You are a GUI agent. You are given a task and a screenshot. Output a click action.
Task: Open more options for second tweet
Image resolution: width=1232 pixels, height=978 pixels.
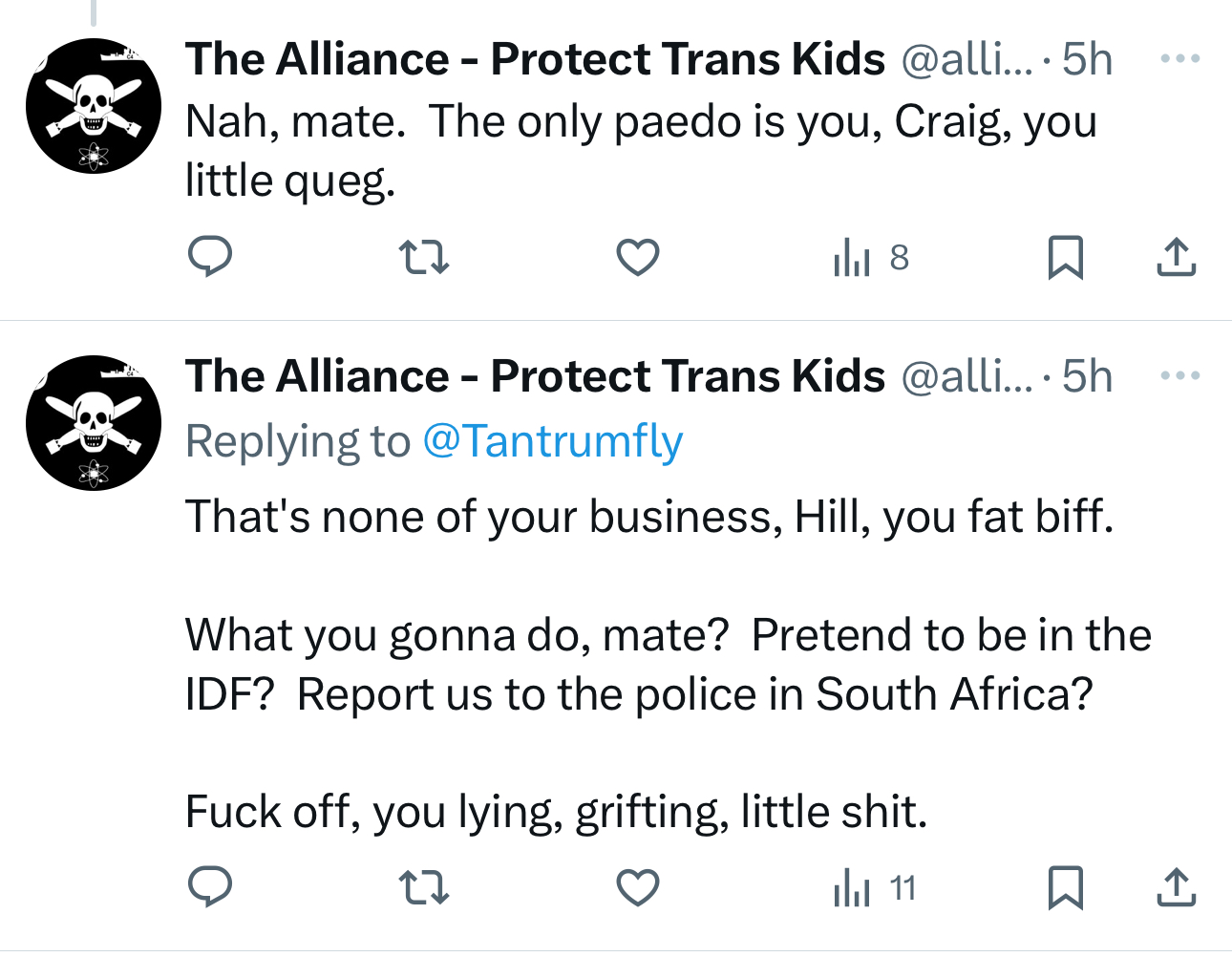[1180, 375]
